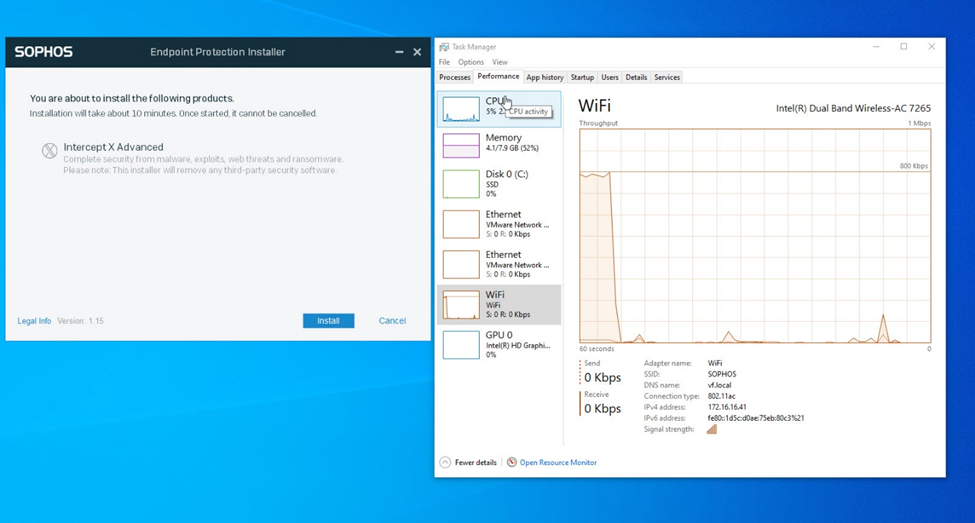Image resolution: width=975 pixels, height=523 pixels.
Task: Switch to the App history tab
Action: click(x=545, y=77)
